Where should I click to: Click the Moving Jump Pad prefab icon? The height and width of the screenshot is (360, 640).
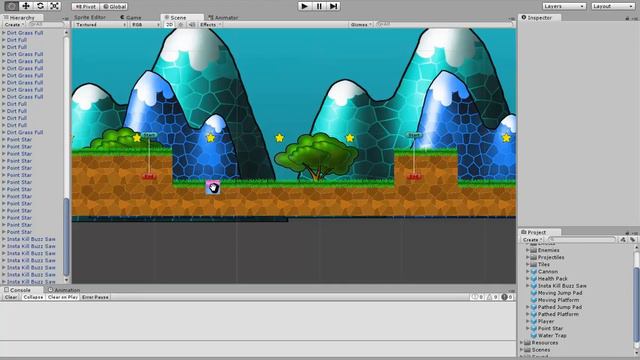533,293
